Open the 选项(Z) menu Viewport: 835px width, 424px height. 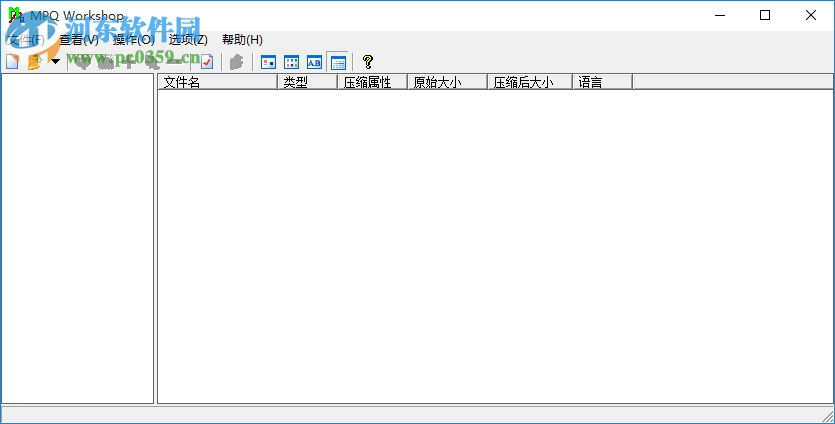[x=188, y=40]
